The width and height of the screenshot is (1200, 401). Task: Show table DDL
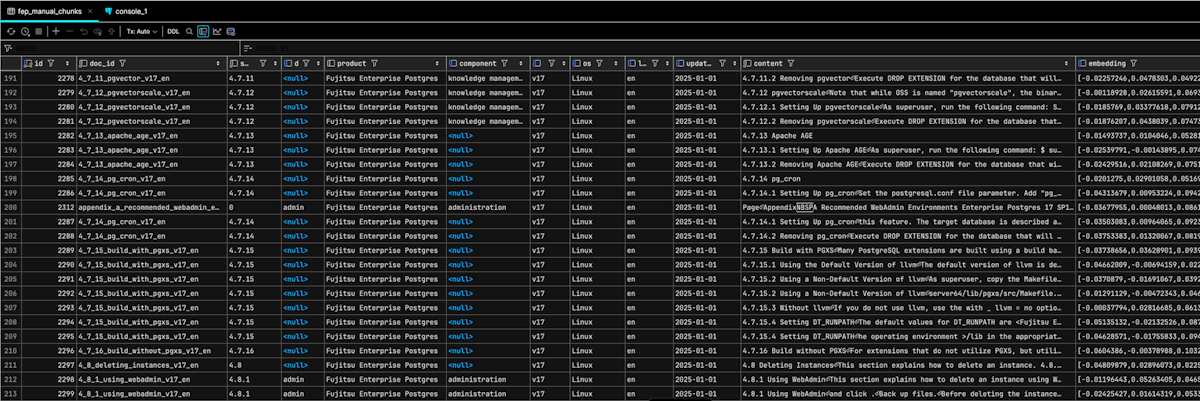click(174, 31)
